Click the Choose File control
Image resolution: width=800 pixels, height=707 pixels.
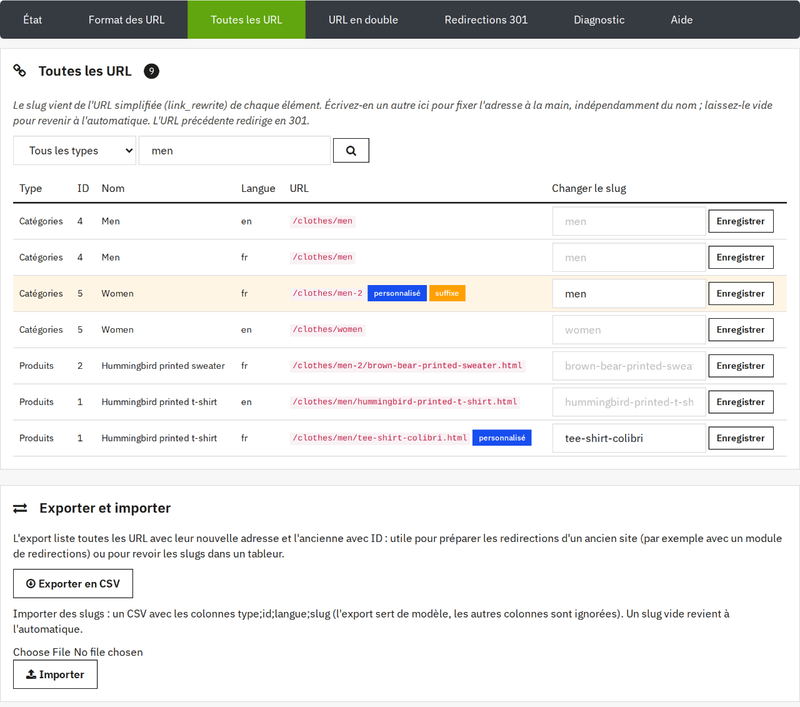pyautogui.click(x=78, y=652)
